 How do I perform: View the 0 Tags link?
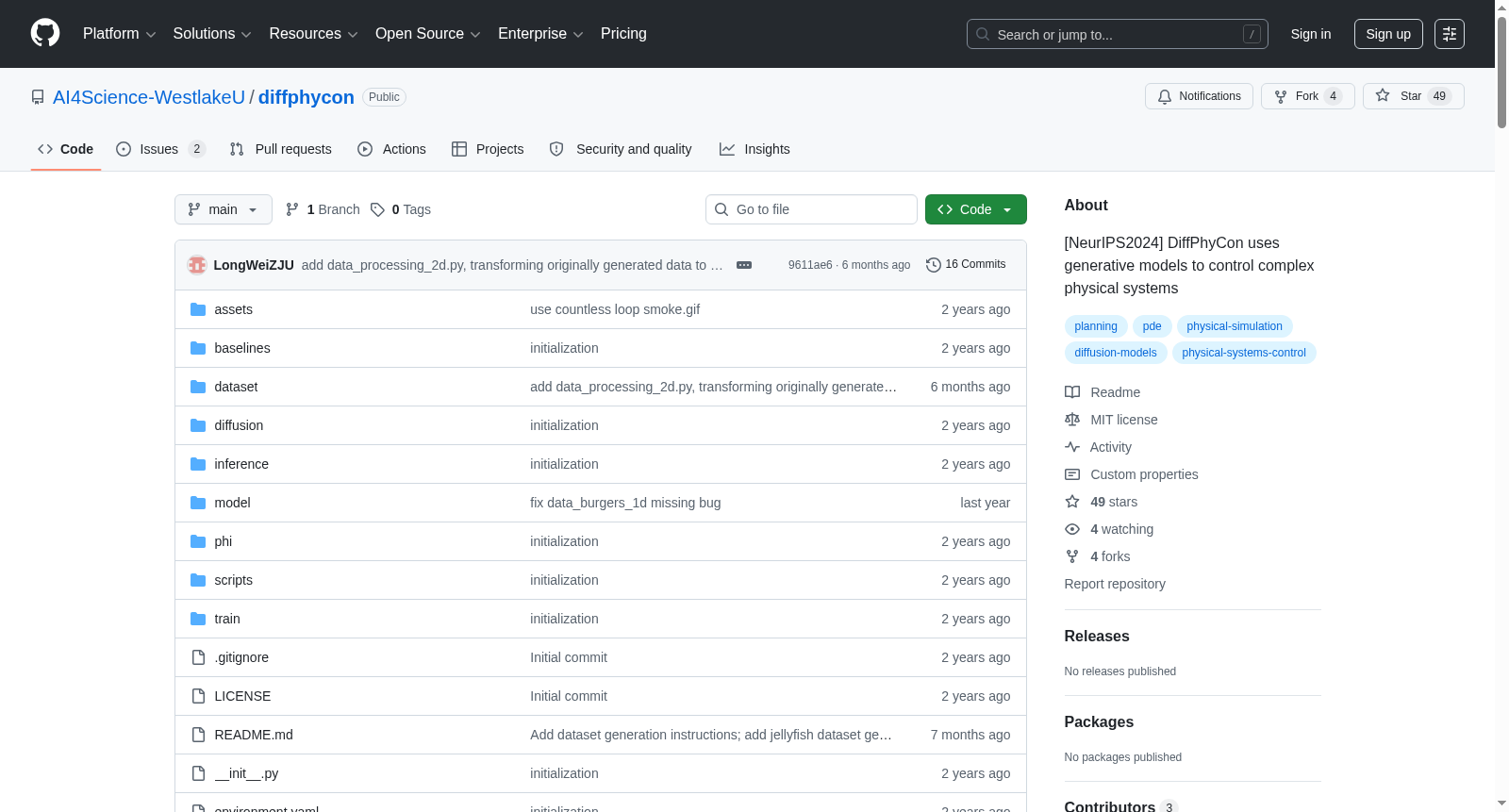(x=401, y=209)
